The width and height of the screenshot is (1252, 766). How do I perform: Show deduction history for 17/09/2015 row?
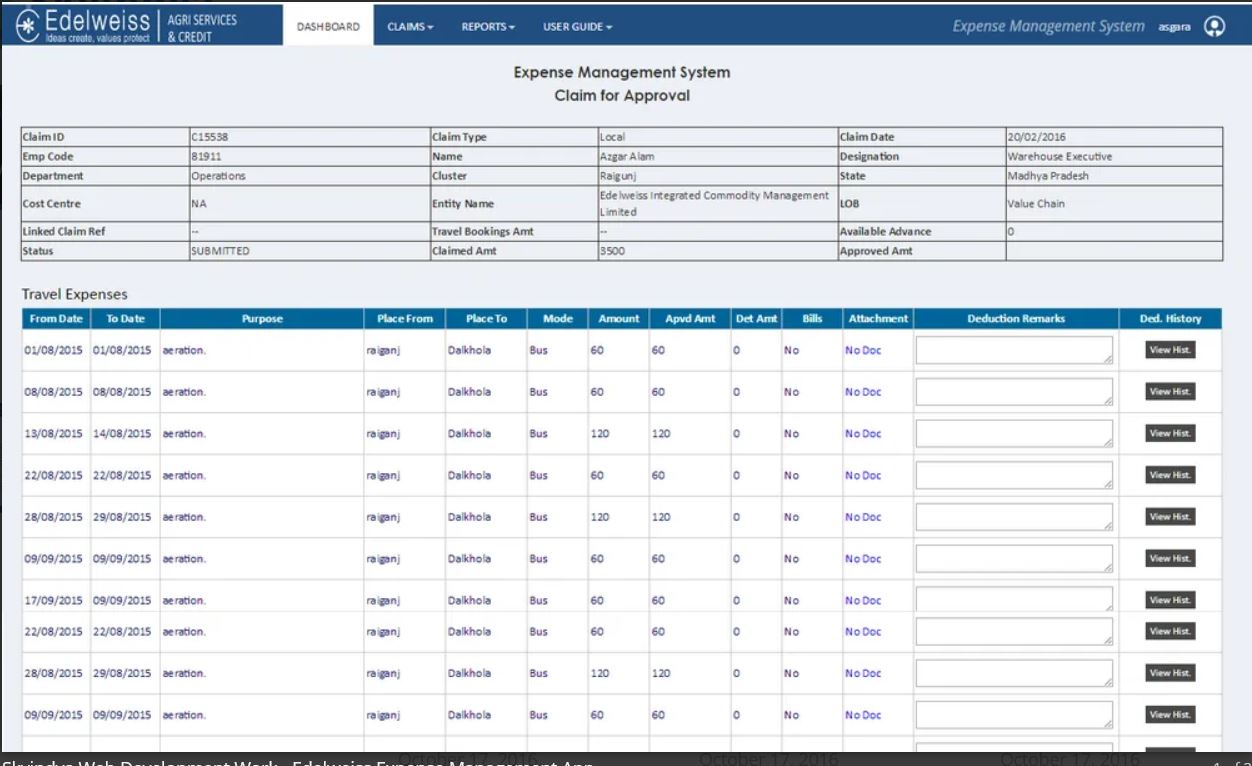1170,600
